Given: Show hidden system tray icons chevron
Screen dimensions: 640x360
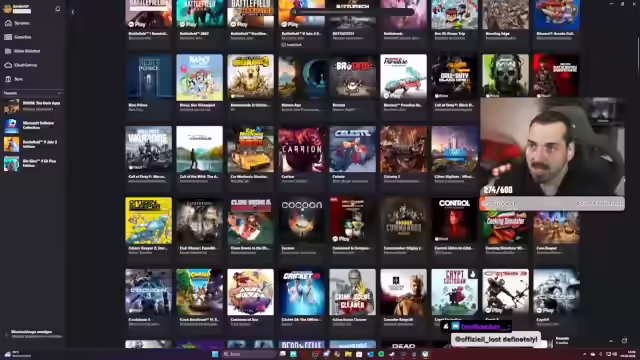Looking at the screenshot, I should 584,354.
